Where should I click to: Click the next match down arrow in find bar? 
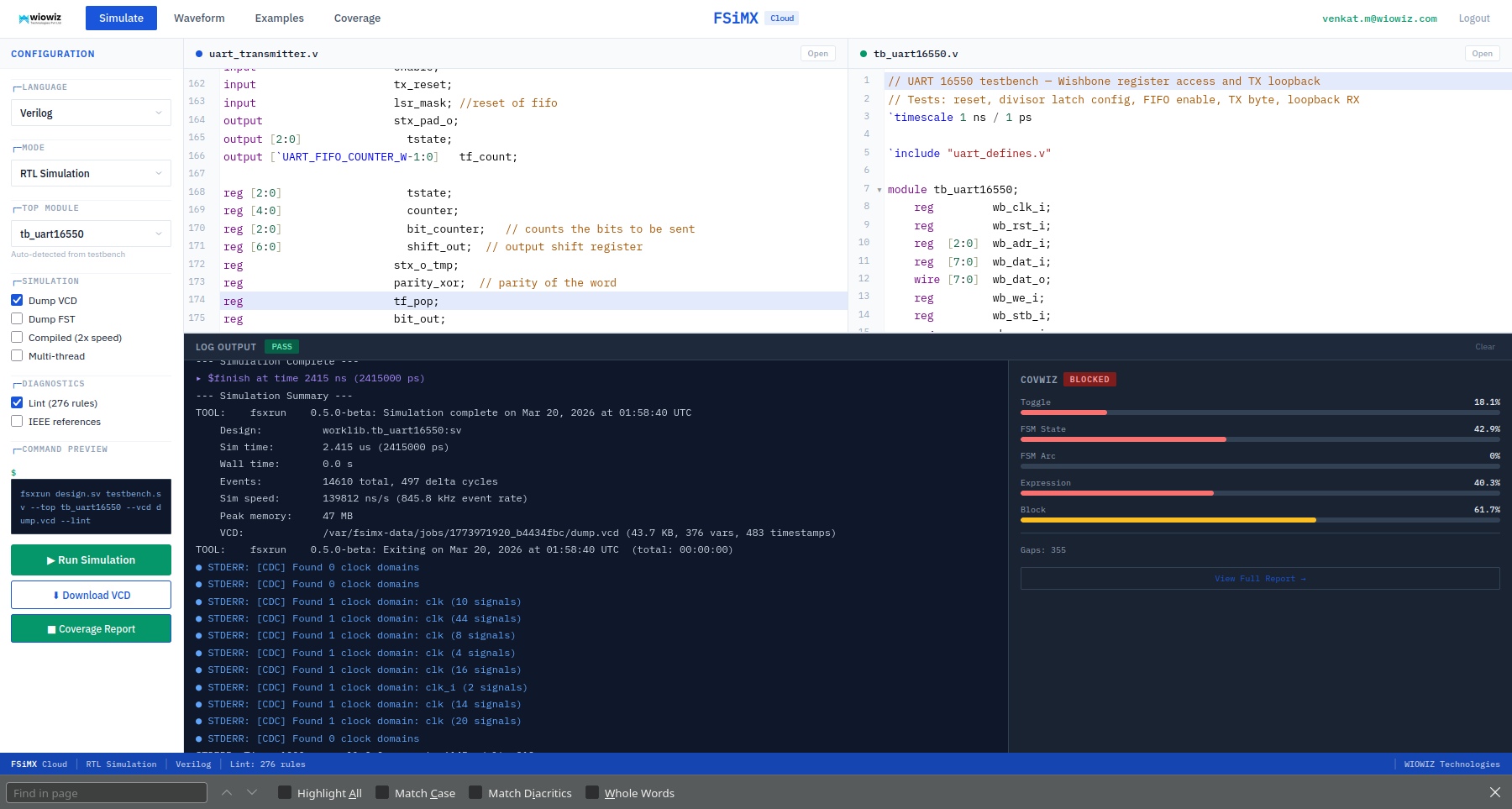point(252,792)
